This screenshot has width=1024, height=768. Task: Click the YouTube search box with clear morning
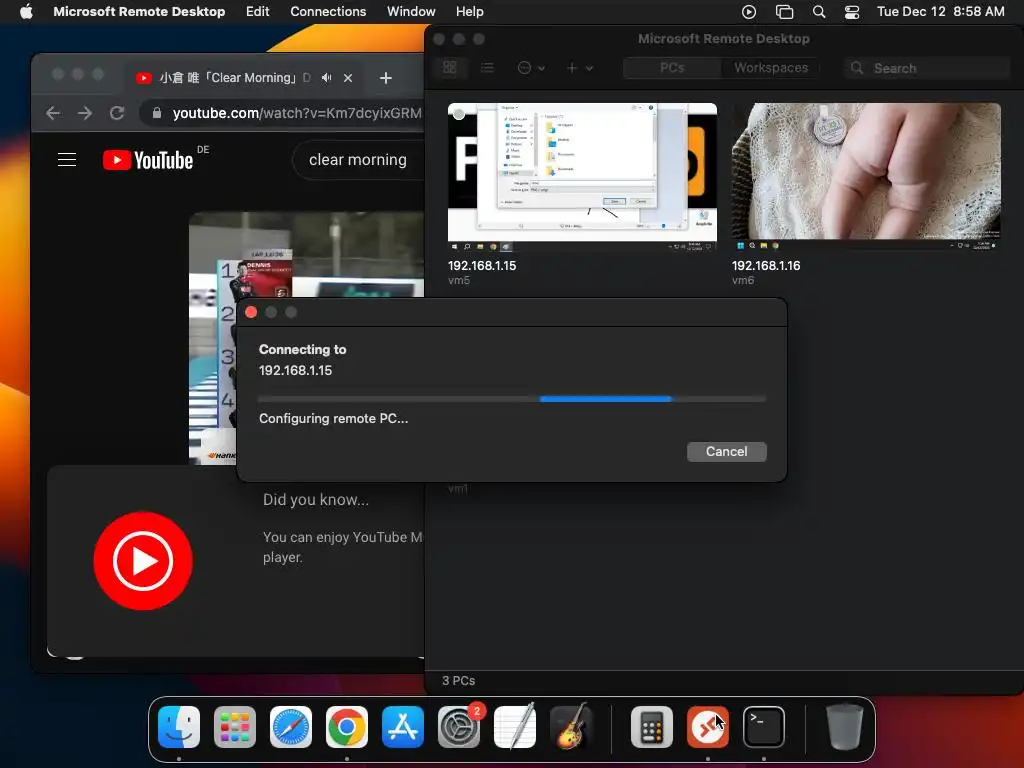(358, 160)
